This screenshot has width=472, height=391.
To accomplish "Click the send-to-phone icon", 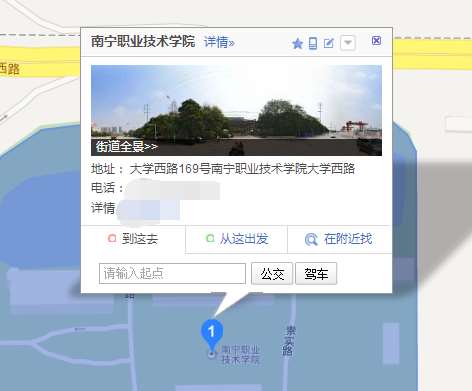I will tap(313, 43).
